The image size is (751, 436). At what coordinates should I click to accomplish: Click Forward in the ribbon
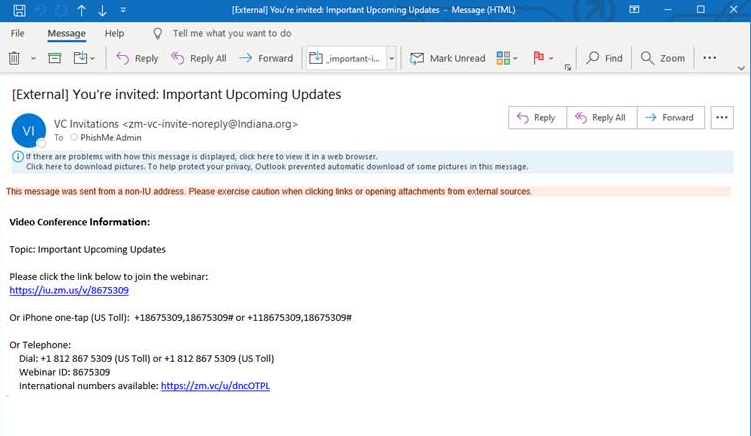point(266,58)
